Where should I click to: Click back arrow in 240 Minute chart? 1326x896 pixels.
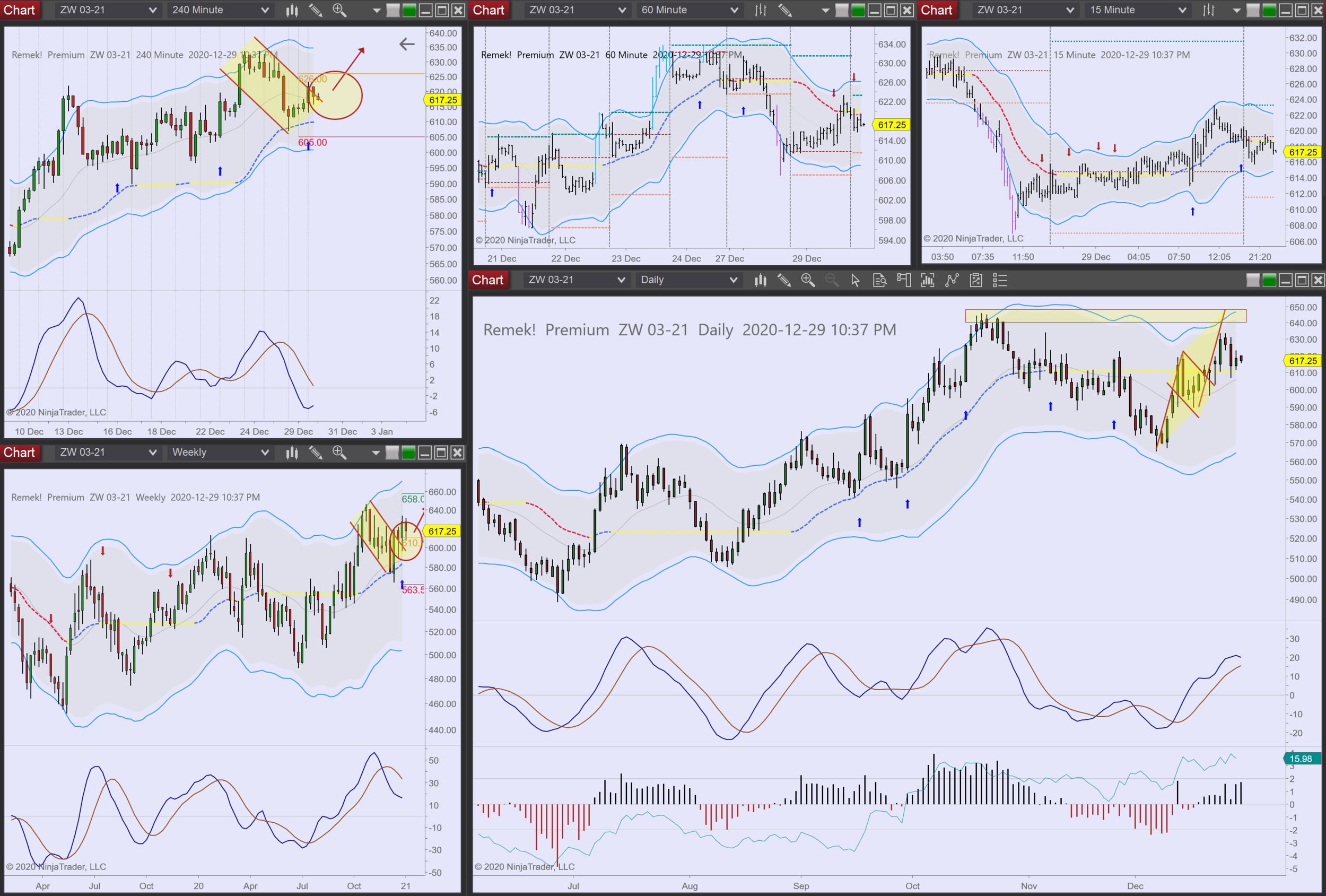(407, 45)
